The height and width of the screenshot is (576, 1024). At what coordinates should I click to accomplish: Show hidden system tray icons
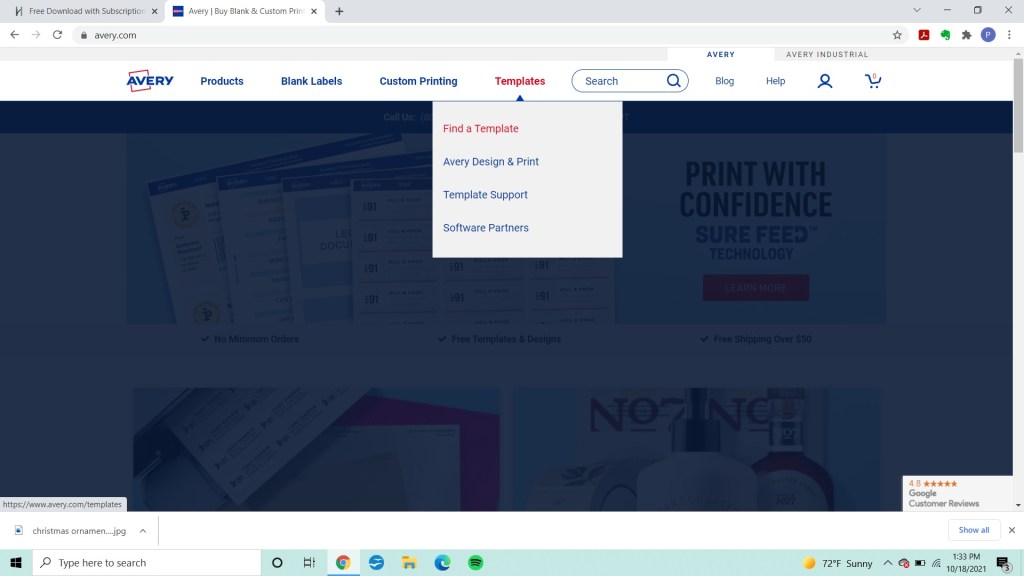tap(888, 563)
